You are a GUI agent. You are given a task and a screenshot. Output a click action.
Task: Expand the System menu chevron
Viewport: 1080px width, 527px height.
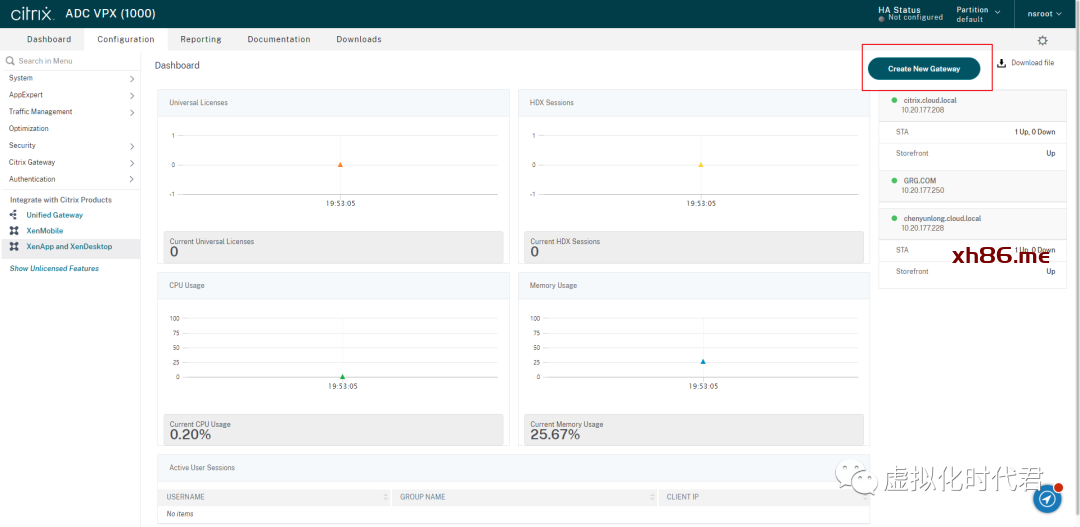pos(132,79)
